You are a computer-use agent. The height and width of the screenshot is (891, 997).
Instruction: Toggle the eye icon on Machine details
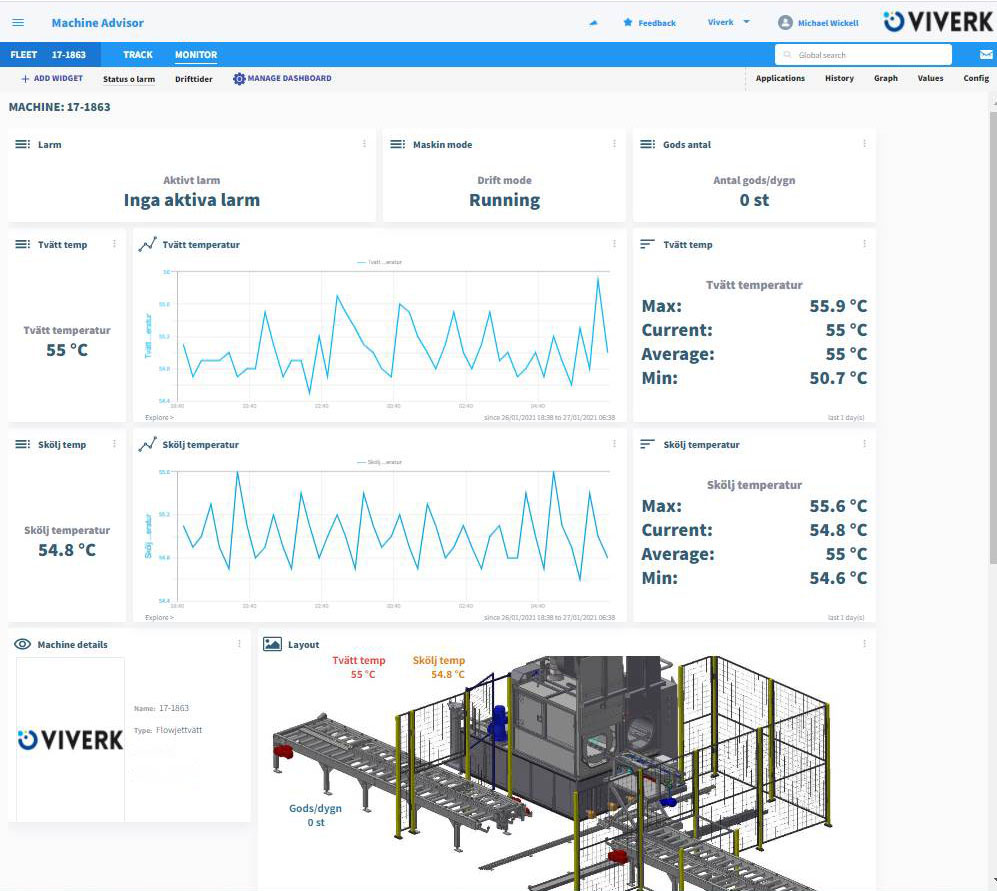point(22,645)
